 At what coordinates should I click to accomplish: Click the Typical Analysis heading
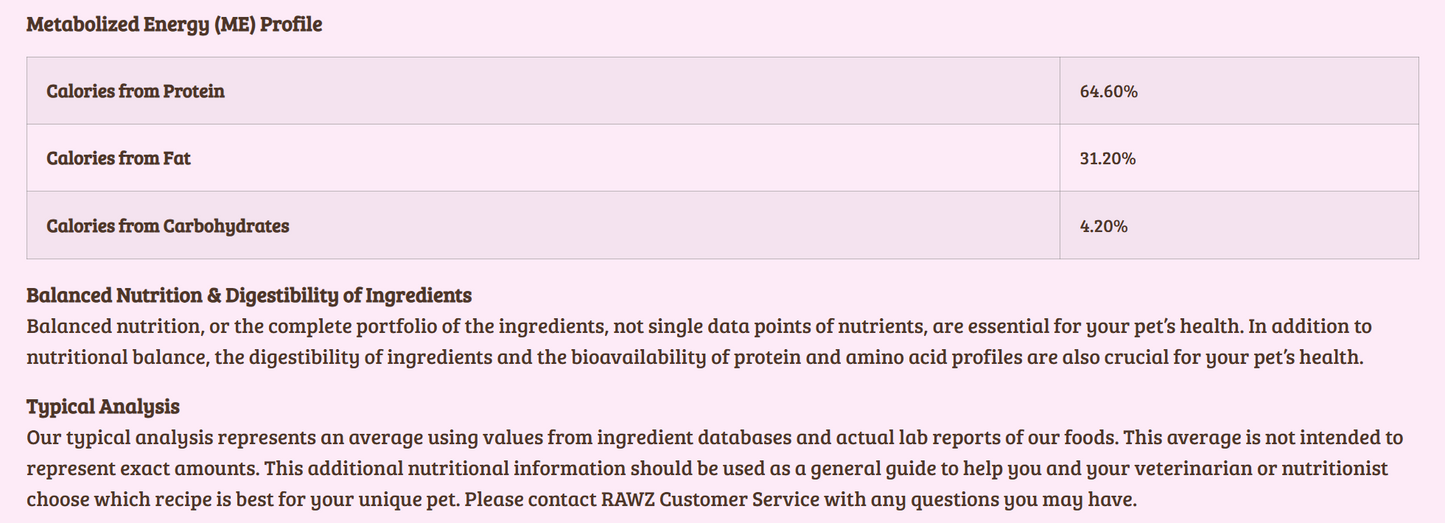103,407
